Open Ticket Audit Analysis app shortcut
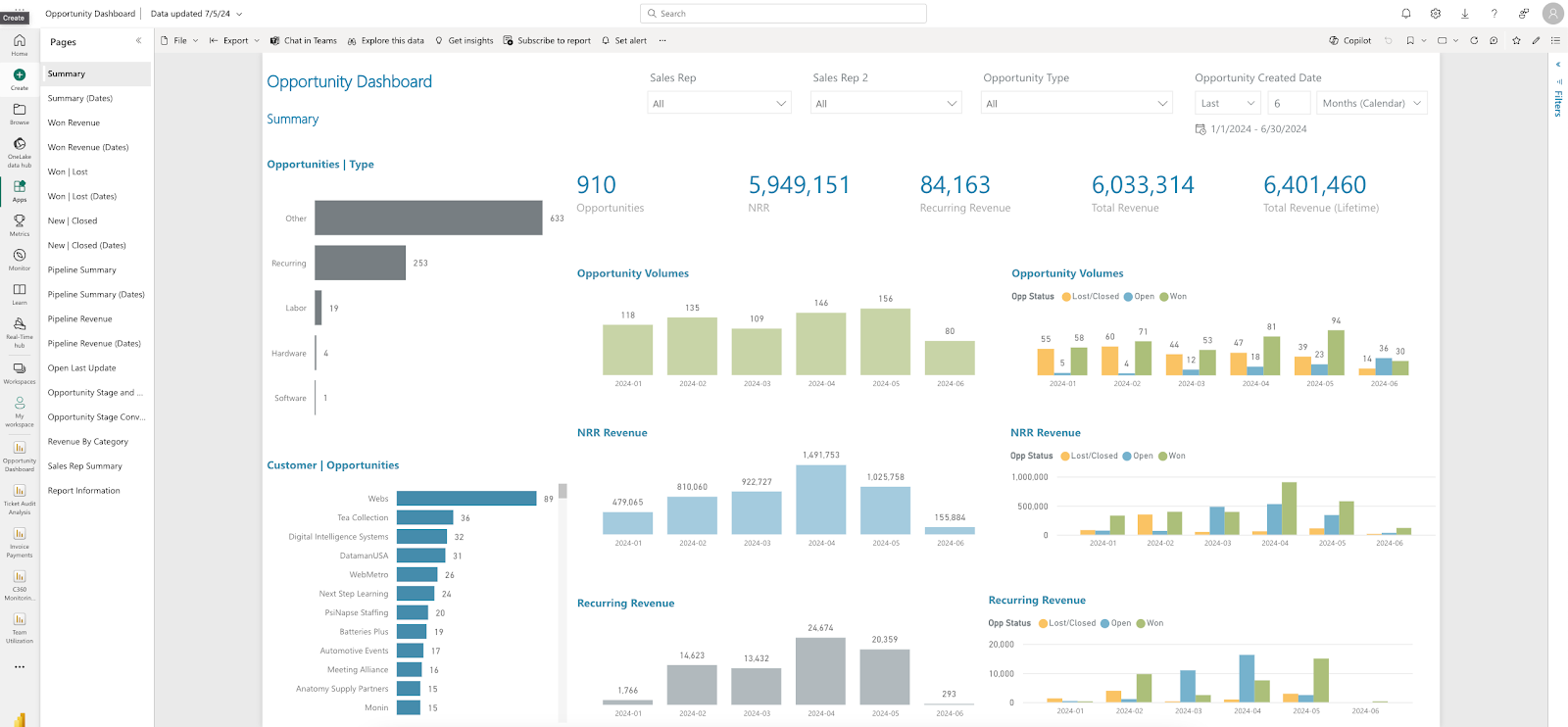This screenshot has height=727, width=1568. click(x=20, y=499)
